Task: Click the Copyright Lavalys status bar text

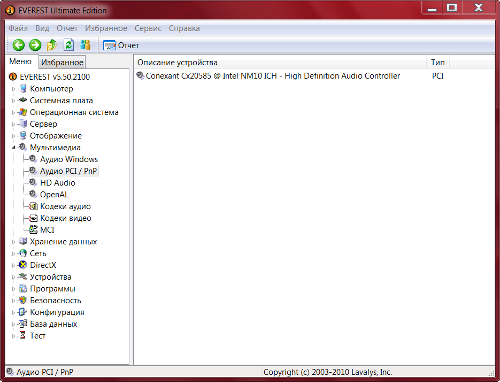Action: [328, 372]
